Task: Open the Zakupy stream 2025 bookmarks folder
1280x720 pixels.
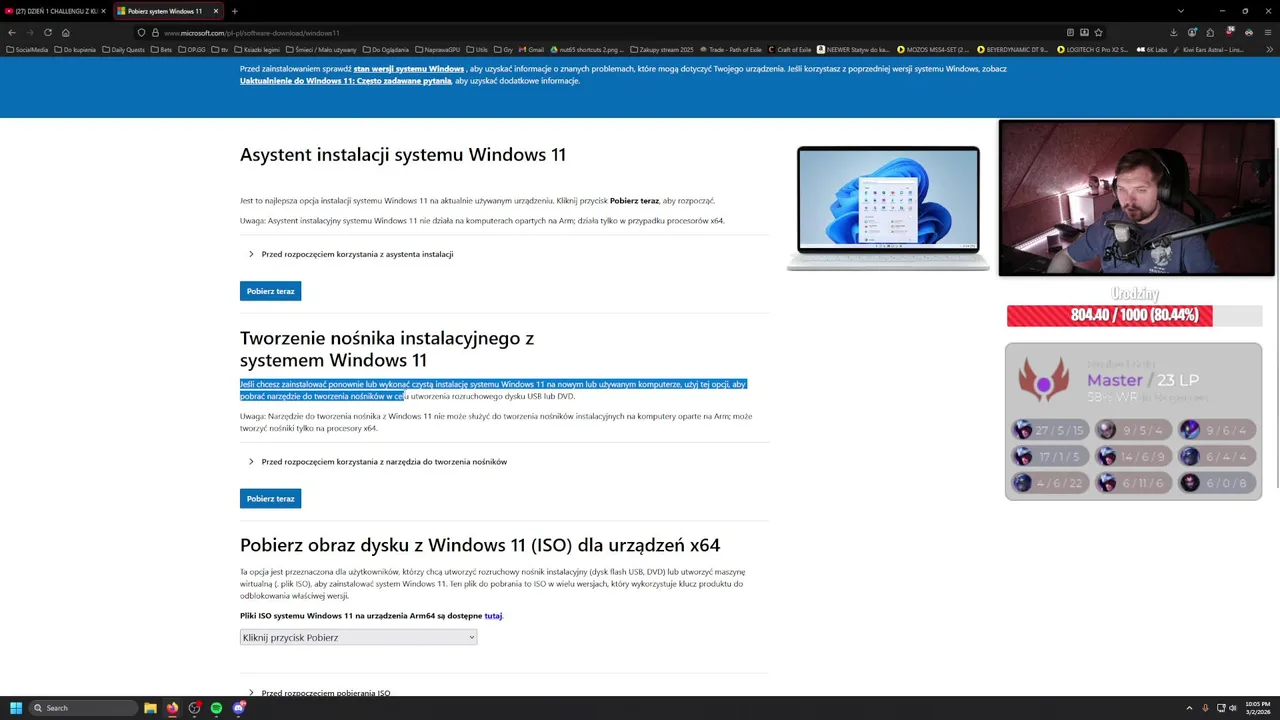Action: point(662,49)
